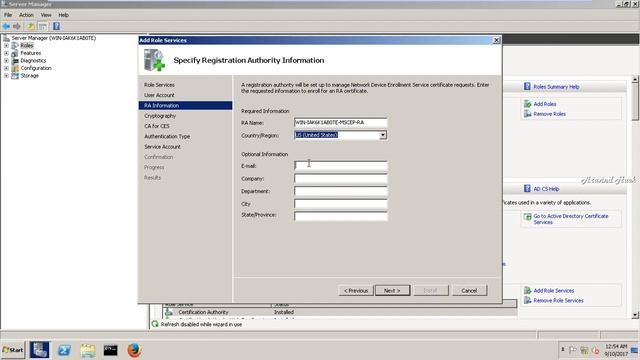Go to Active Directory Certificate Services link

tap(571, 219)
